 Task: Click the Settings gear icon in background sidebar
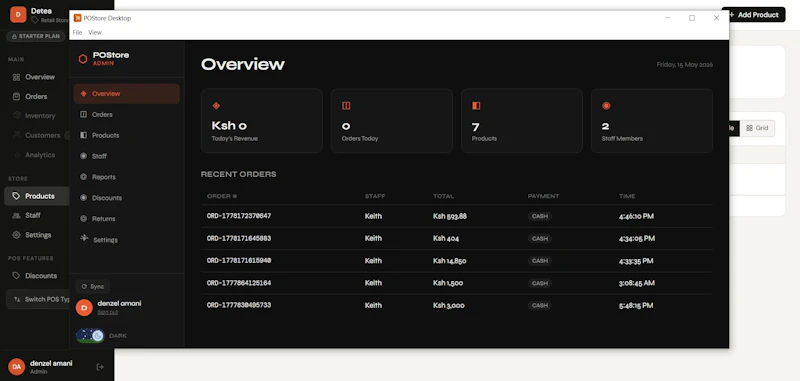pos(16,235)
